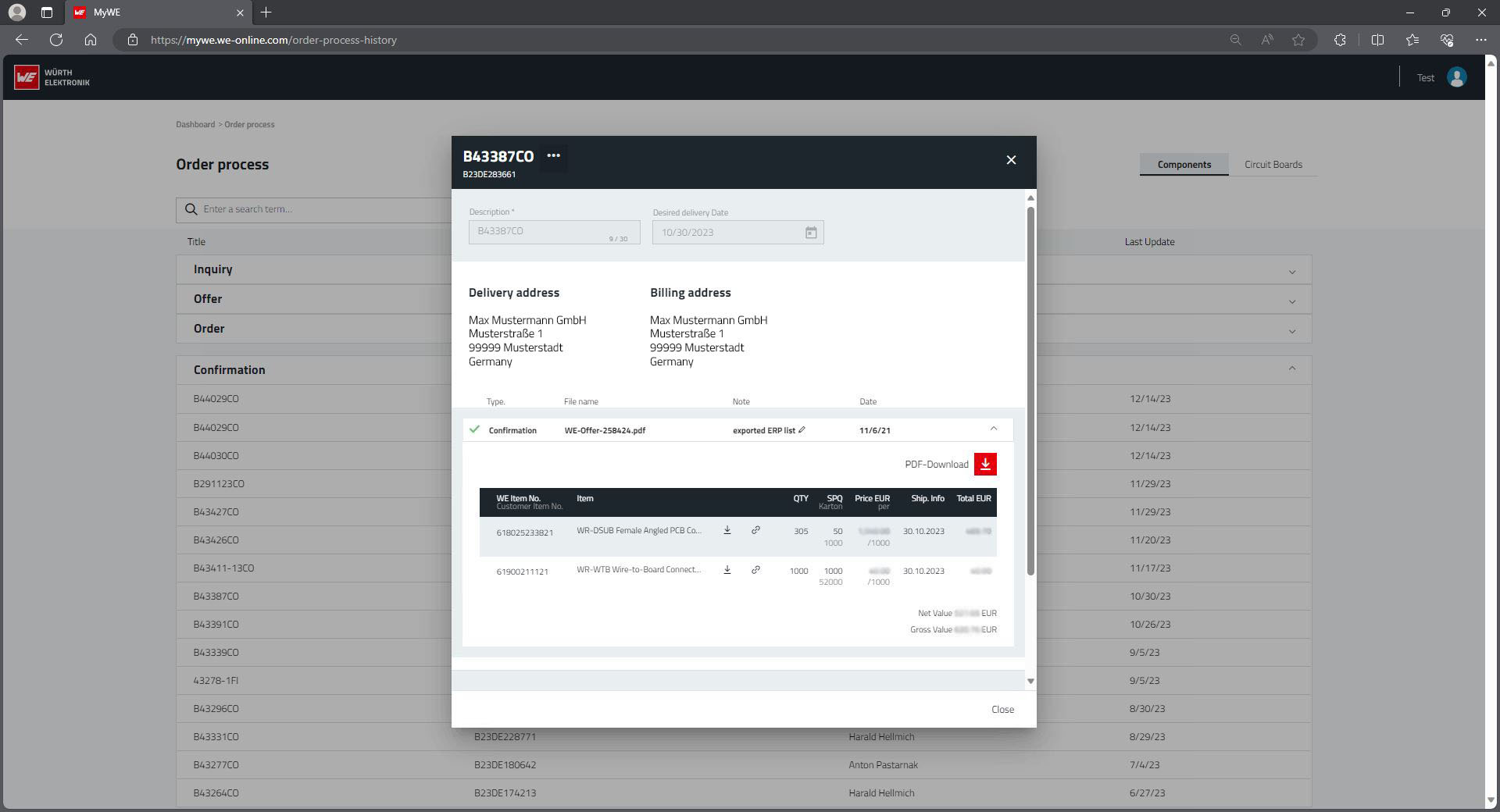The height and width of the screenshot is (812, 1500).
Task: Collapse the Confirmation section chevron
Action: tap(1291, 369)
